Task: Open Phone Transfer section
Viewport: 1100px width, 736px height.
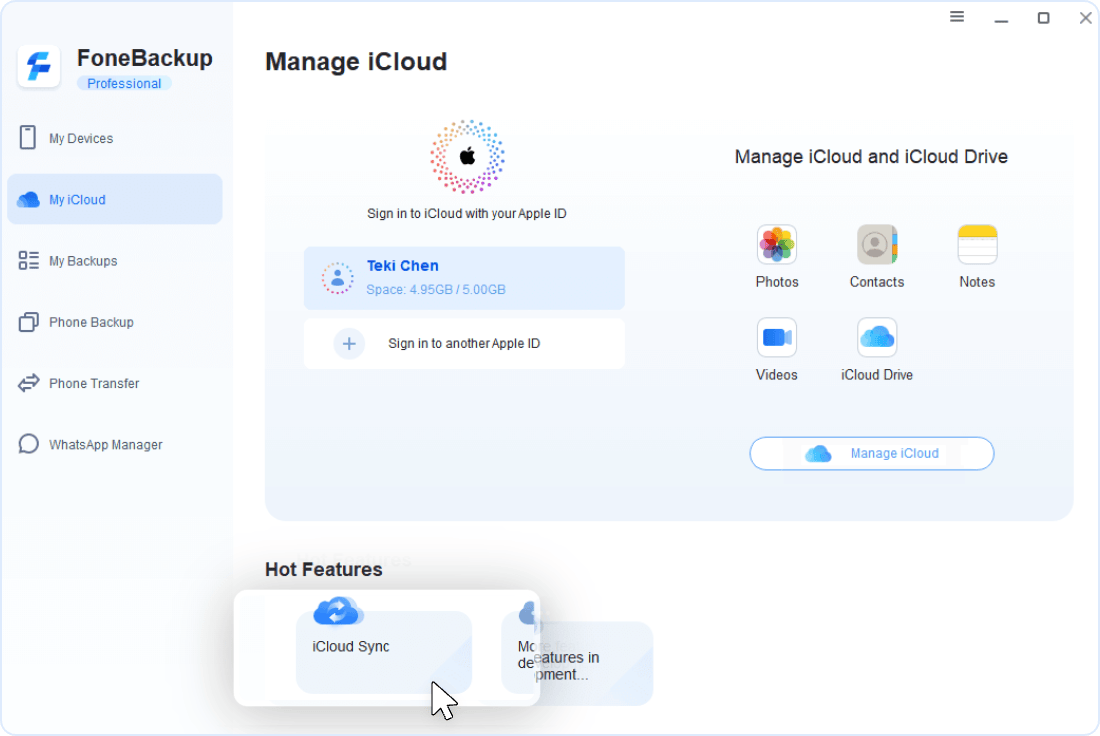Action: click(94, 383)
